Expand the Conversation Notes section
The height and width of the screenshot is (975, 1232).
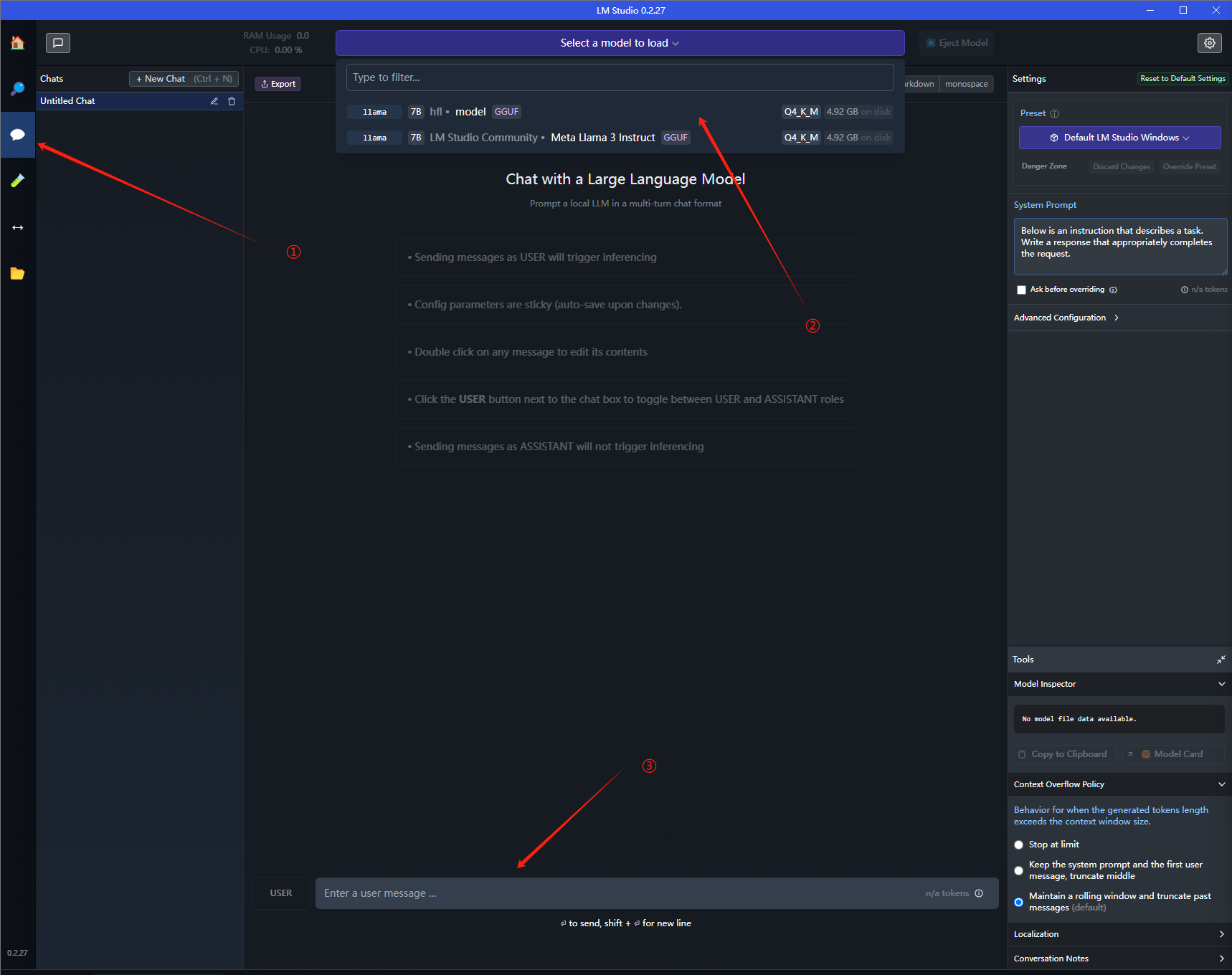(1119, 959)
